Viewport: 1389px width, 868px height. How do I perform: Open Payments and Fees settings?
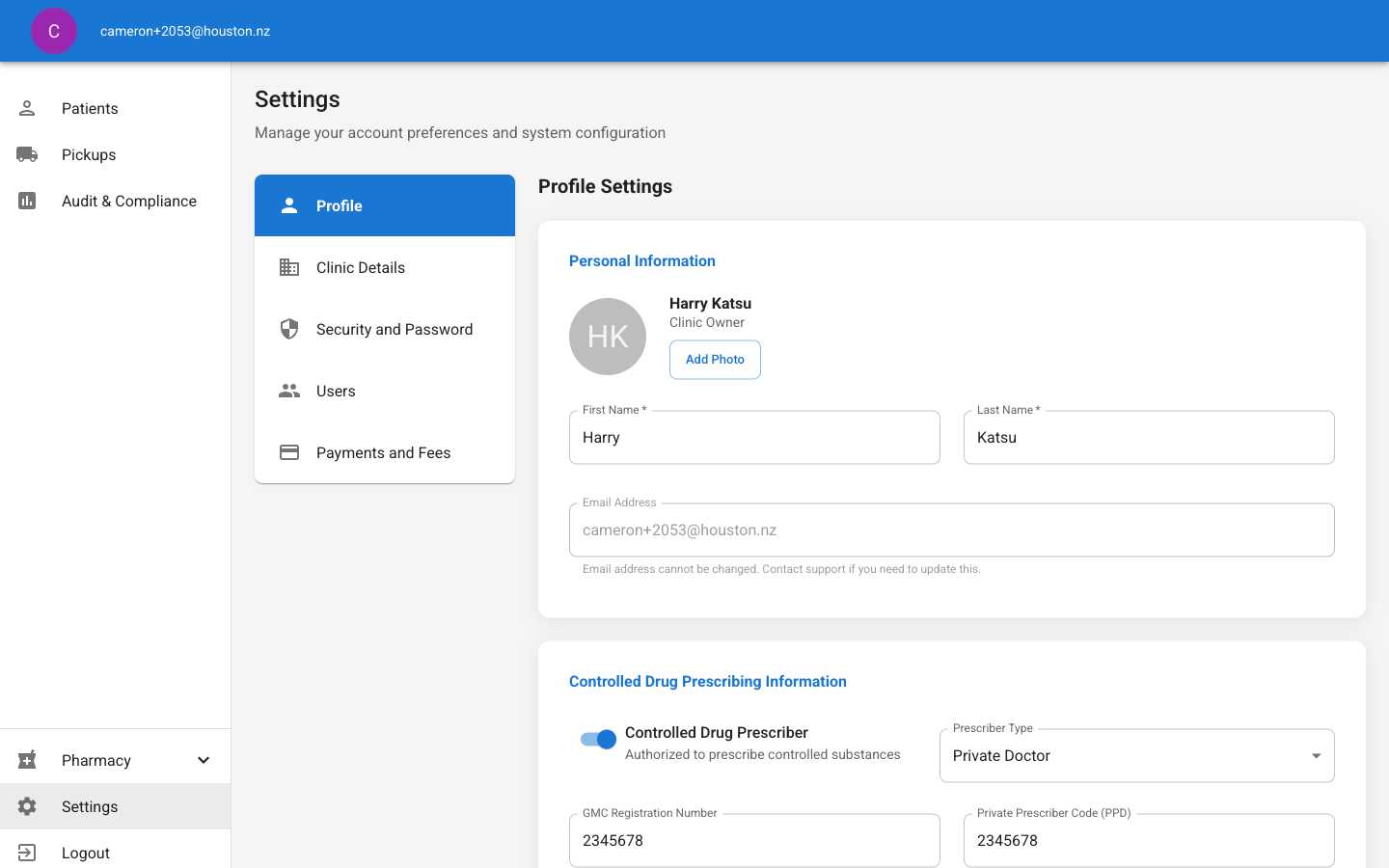pyautogui.click(x=385, y=452)
